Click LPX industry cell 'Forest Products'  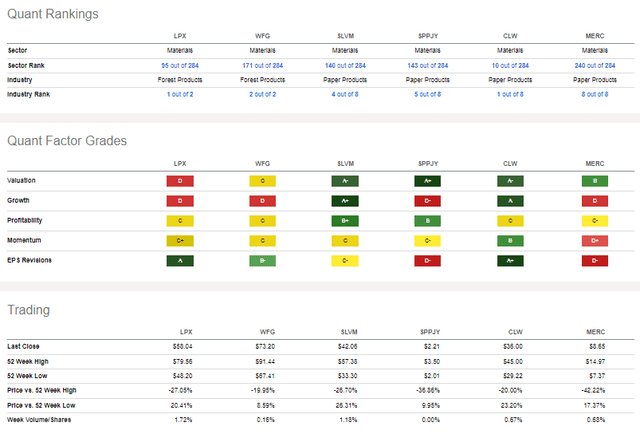pos(180,80)
